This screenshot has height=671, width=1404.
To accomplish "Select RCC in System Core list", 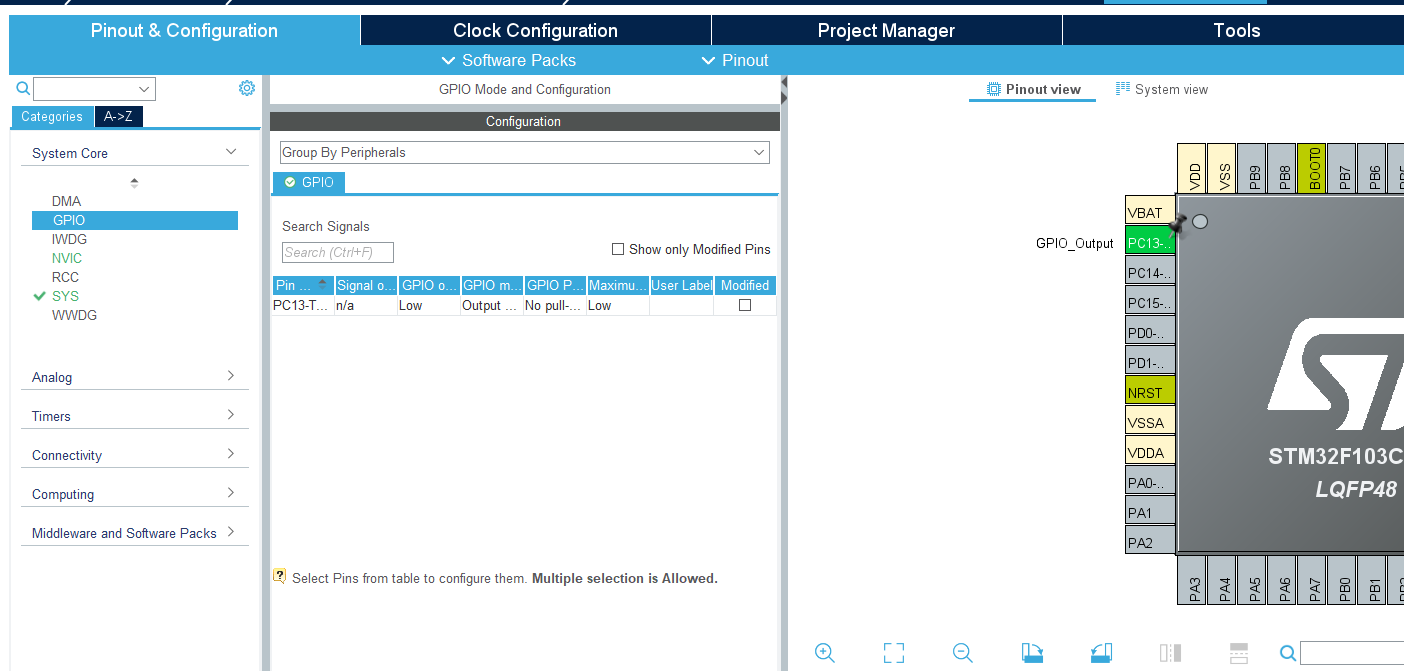I will click(65, 277).
